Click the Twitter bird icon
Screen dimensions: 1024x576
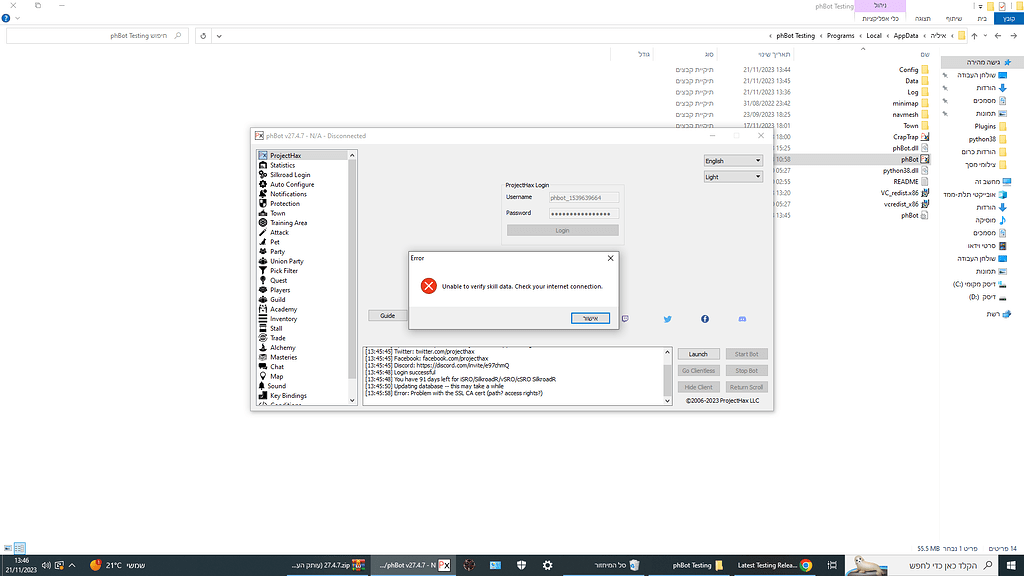pyautogui.click(x=667, y=319)
